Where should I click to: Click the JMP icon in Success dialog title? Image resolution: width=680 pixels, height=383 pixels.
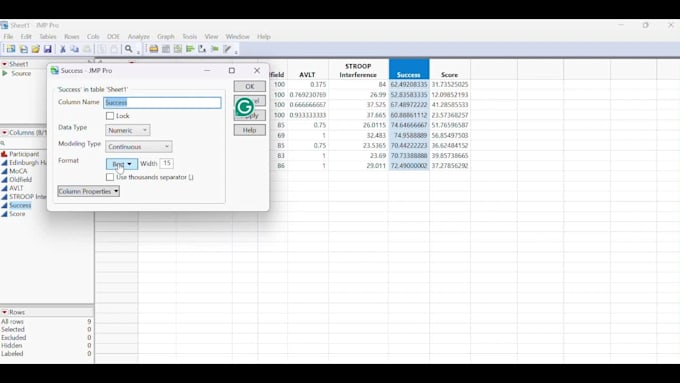pos(55,70)
